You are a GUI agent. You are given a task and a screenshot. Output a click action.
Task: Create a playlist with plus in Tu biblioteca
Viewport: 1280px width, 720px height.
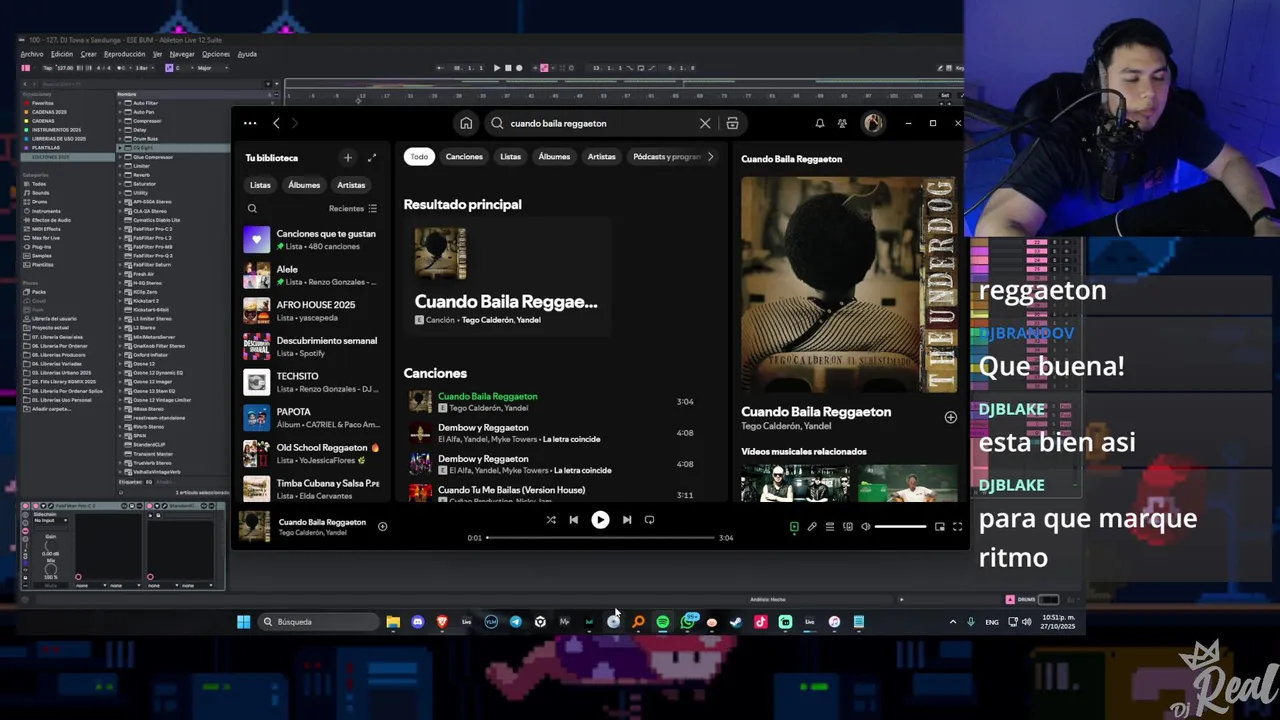(348, 157)
